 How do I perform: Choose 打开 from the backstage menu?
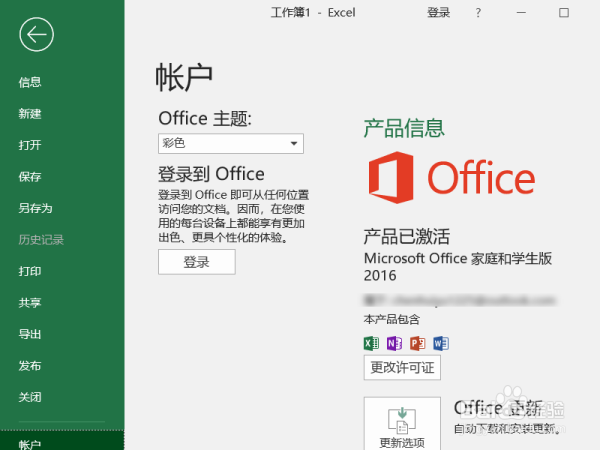coord(30,145)
